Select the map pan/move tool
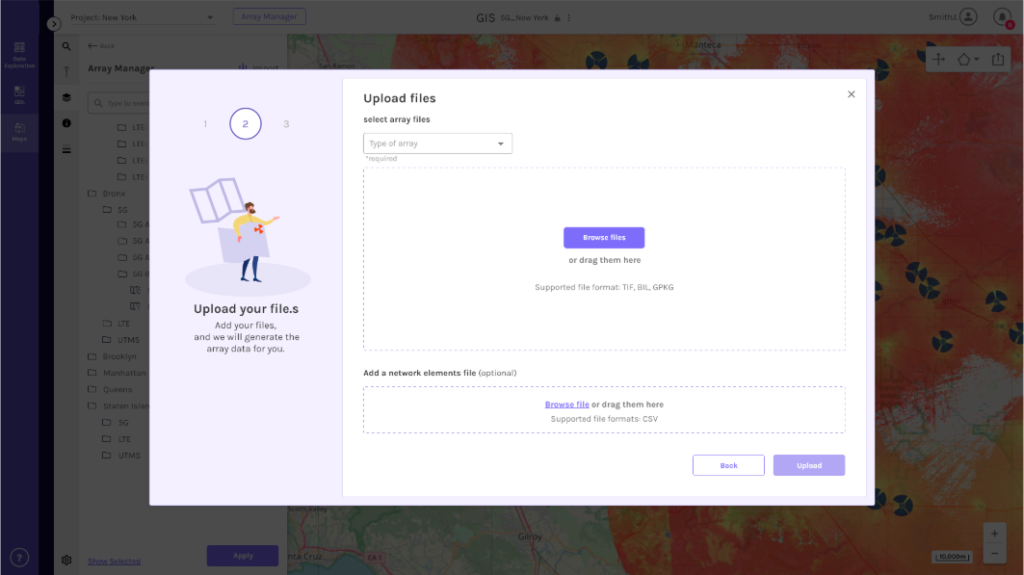Screen dimensions: 1024x575 coord(939,59)
